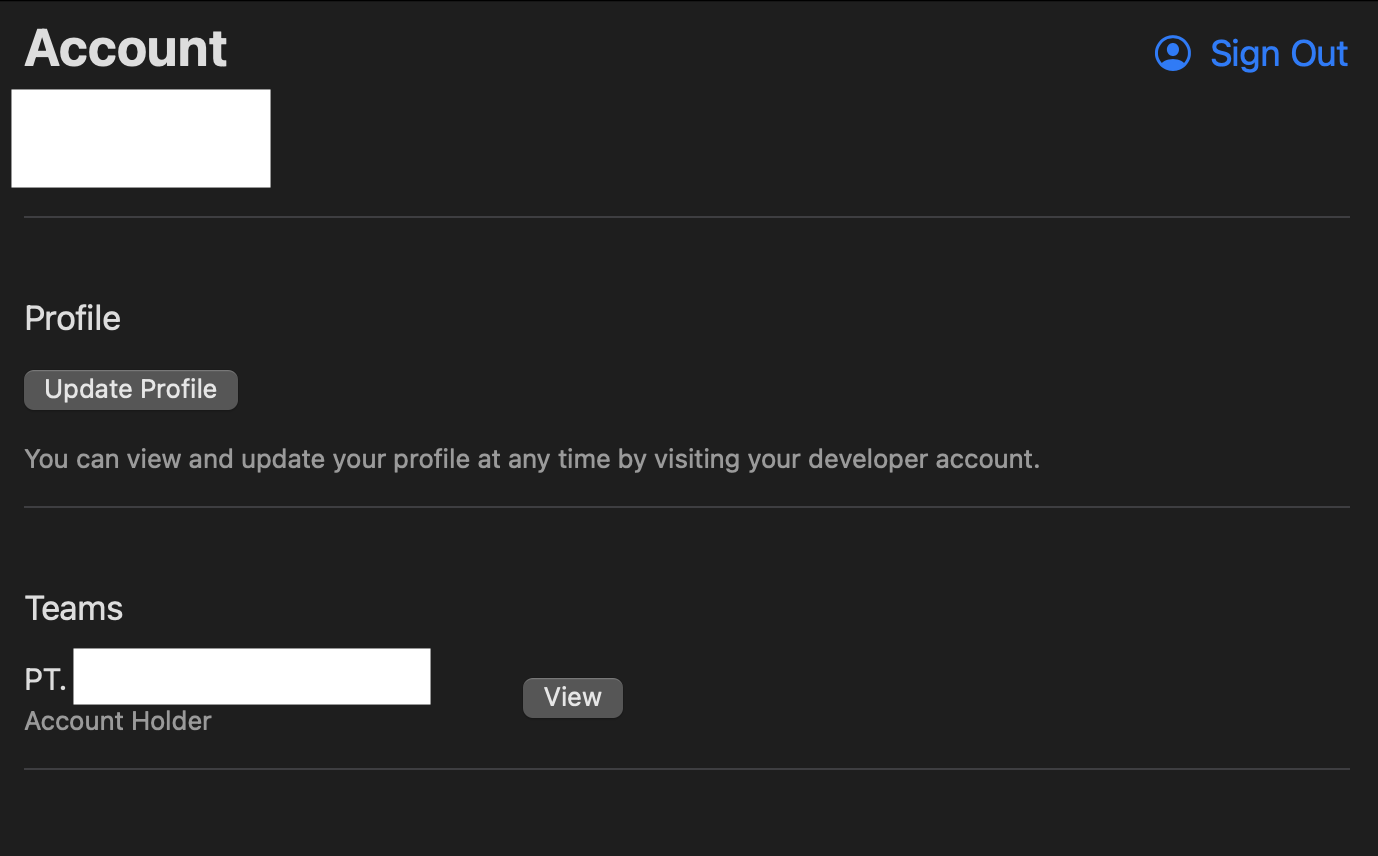Click the PT. team name prefix
1378x856 pixels.
point(45,680)
